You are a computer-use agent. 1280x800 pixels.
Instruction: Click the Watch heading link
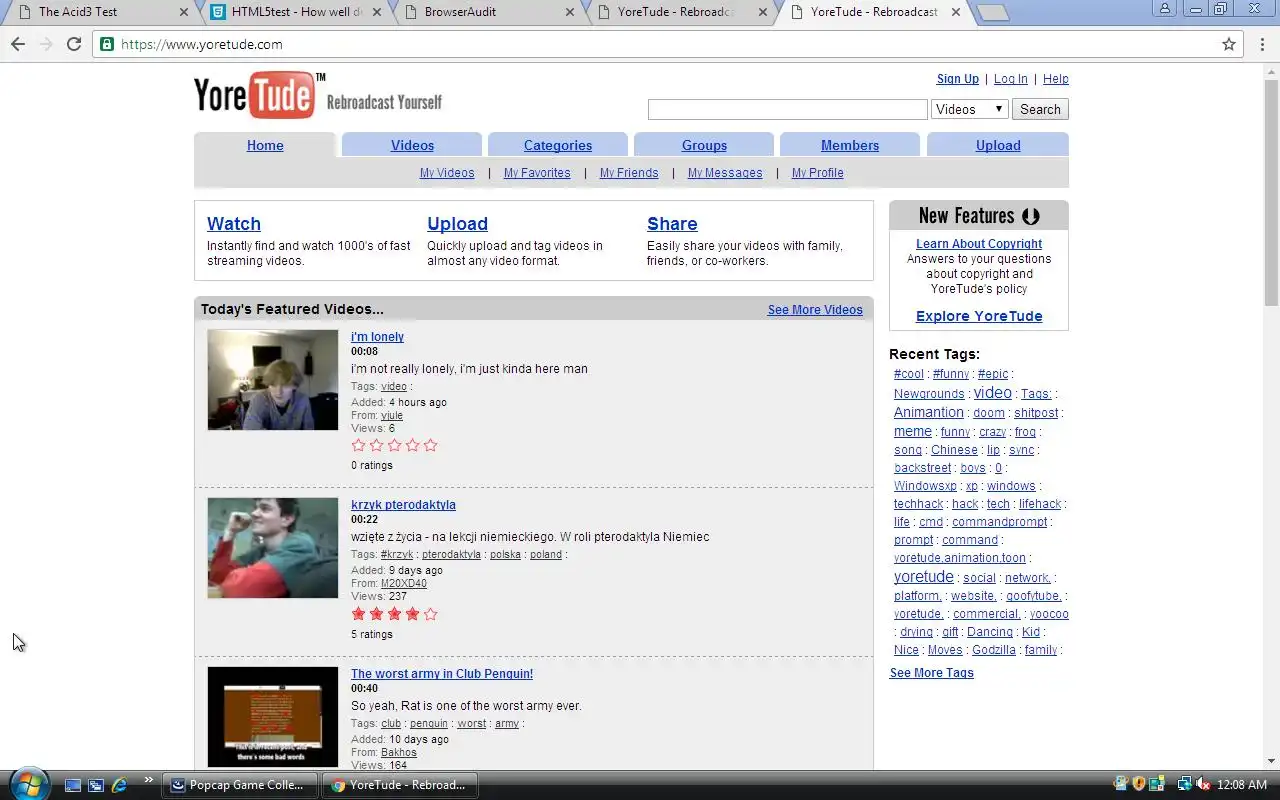(234, 224)
